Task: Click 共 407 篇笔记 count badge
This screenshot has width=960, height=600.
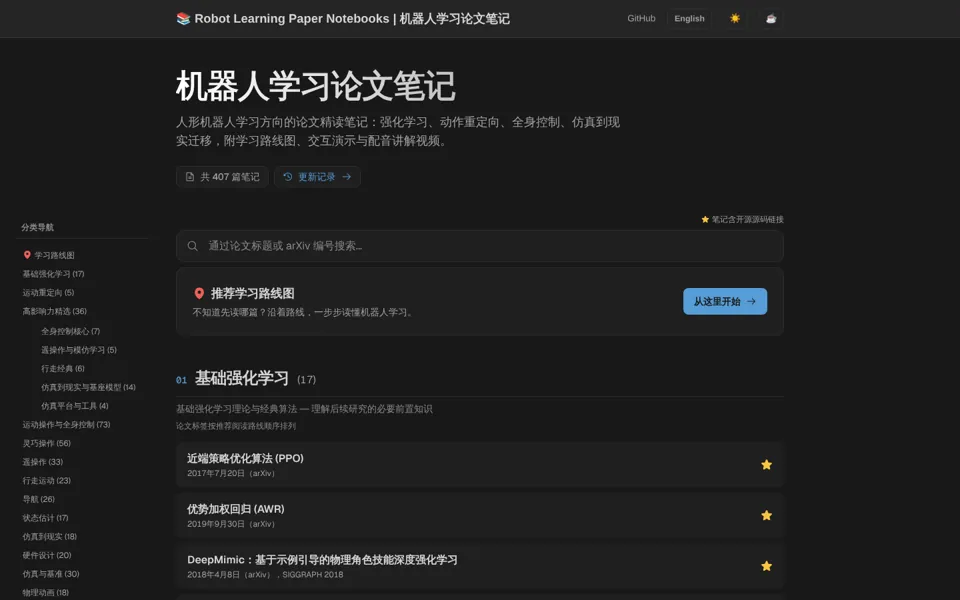Action: [222, 177]
